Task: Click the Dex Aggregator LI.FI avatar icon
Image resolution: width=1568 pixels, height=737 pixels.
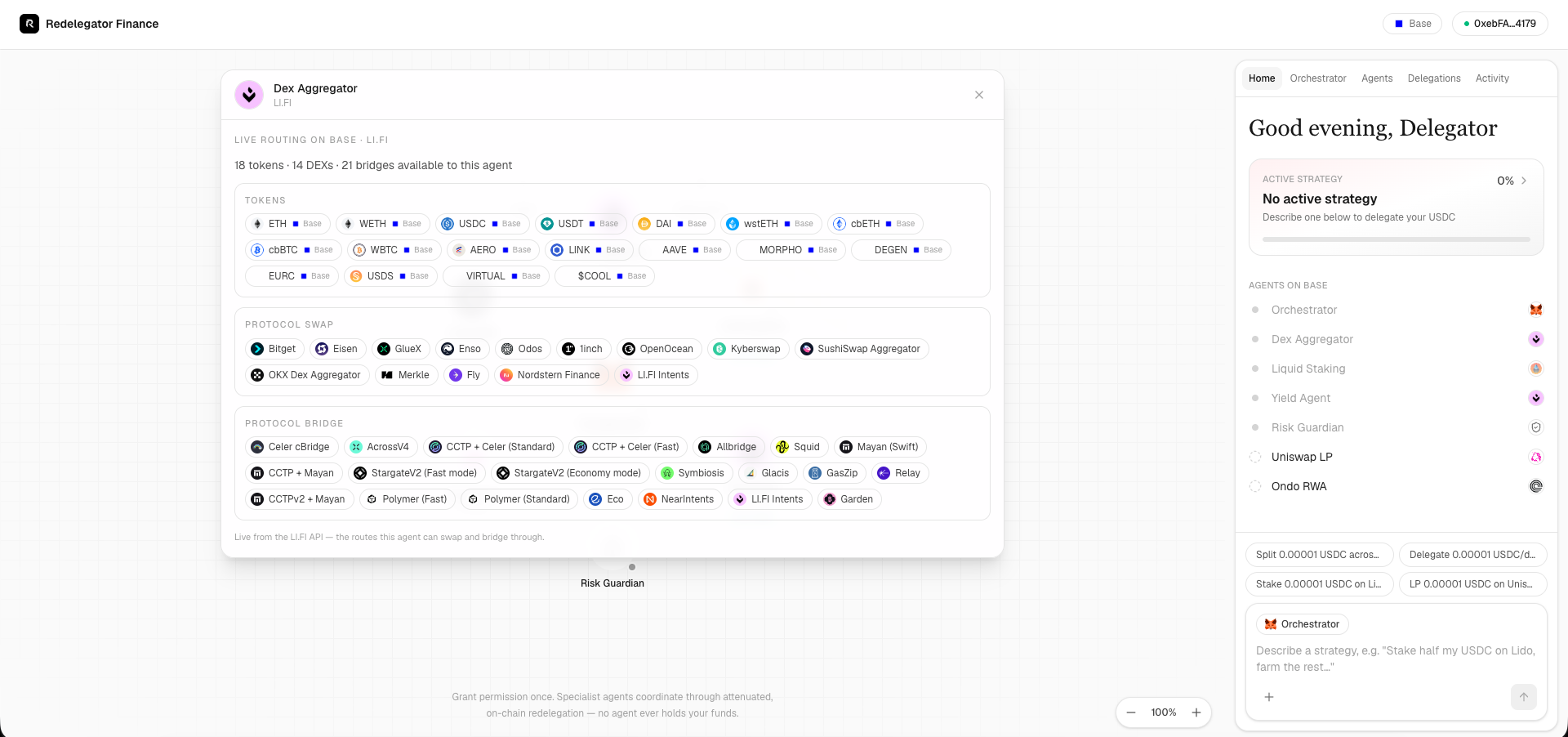Action: (x=249, y=95)
